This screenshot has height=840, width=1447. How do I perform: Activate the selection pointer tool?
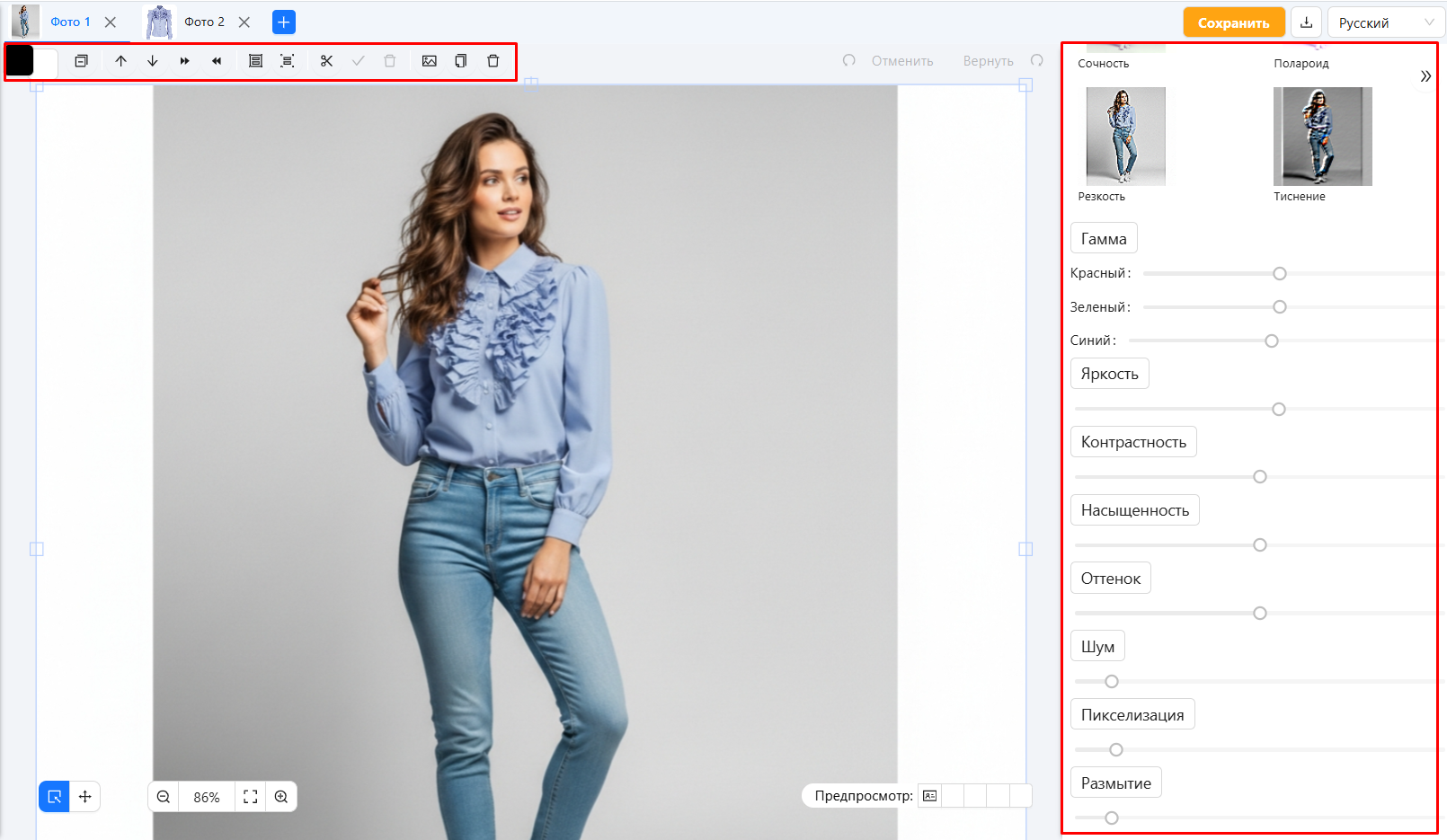54,797
